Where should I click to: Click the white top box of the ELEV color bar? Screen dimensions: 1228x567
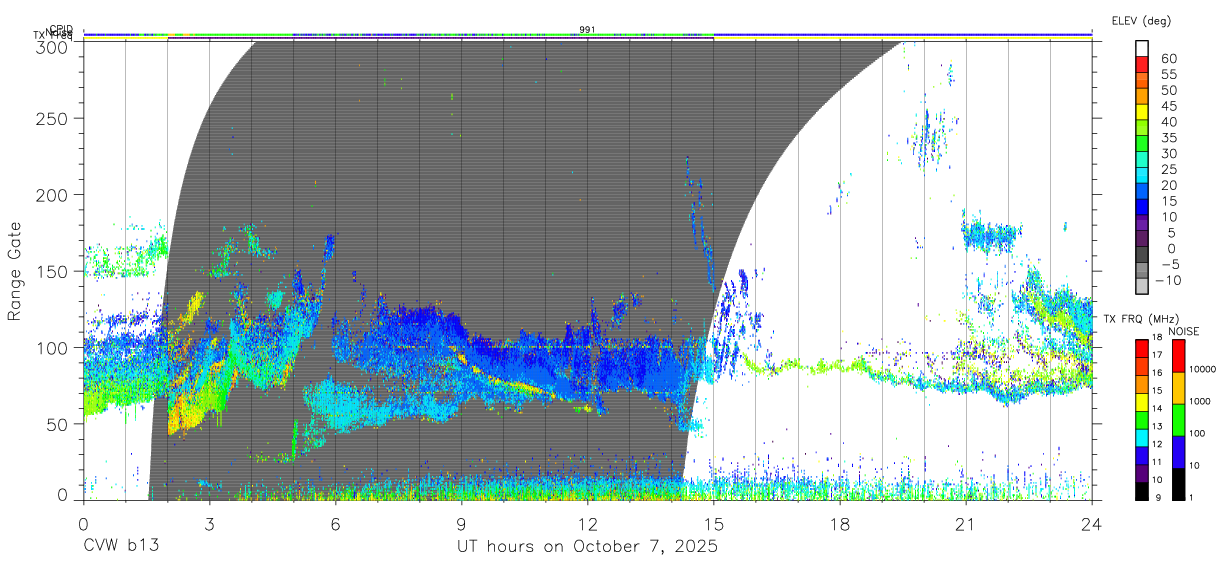coord(1142,49)
